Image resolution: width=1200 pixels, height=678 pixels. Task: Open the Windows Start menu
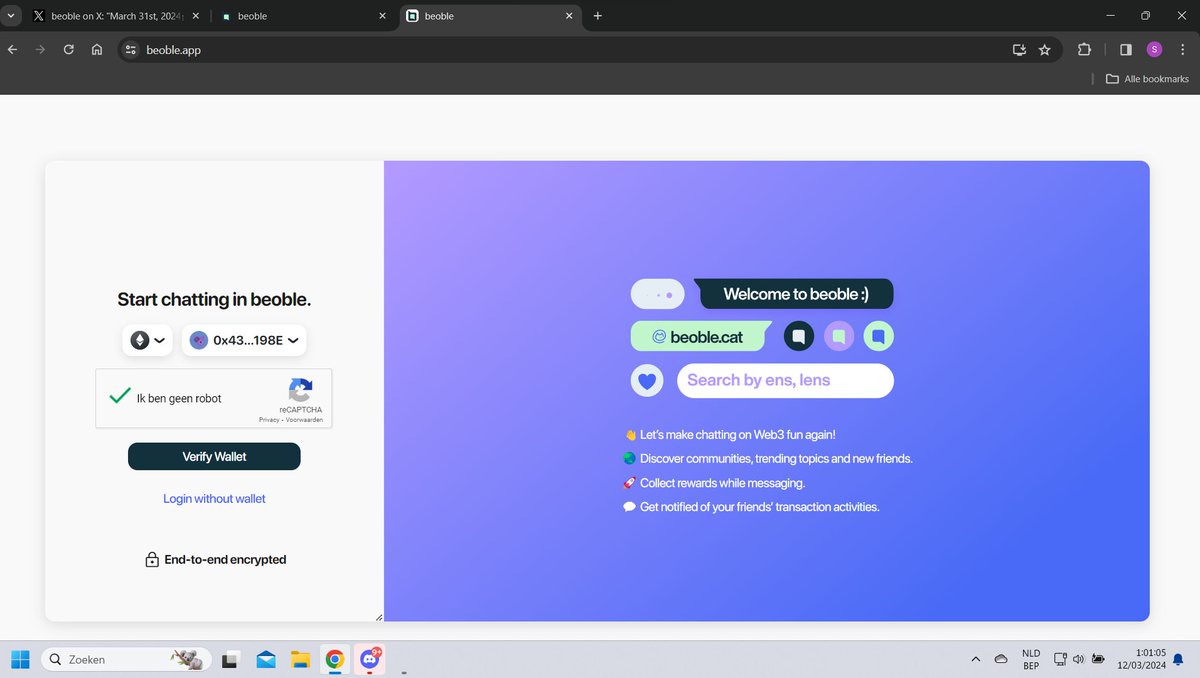[20, 659]
